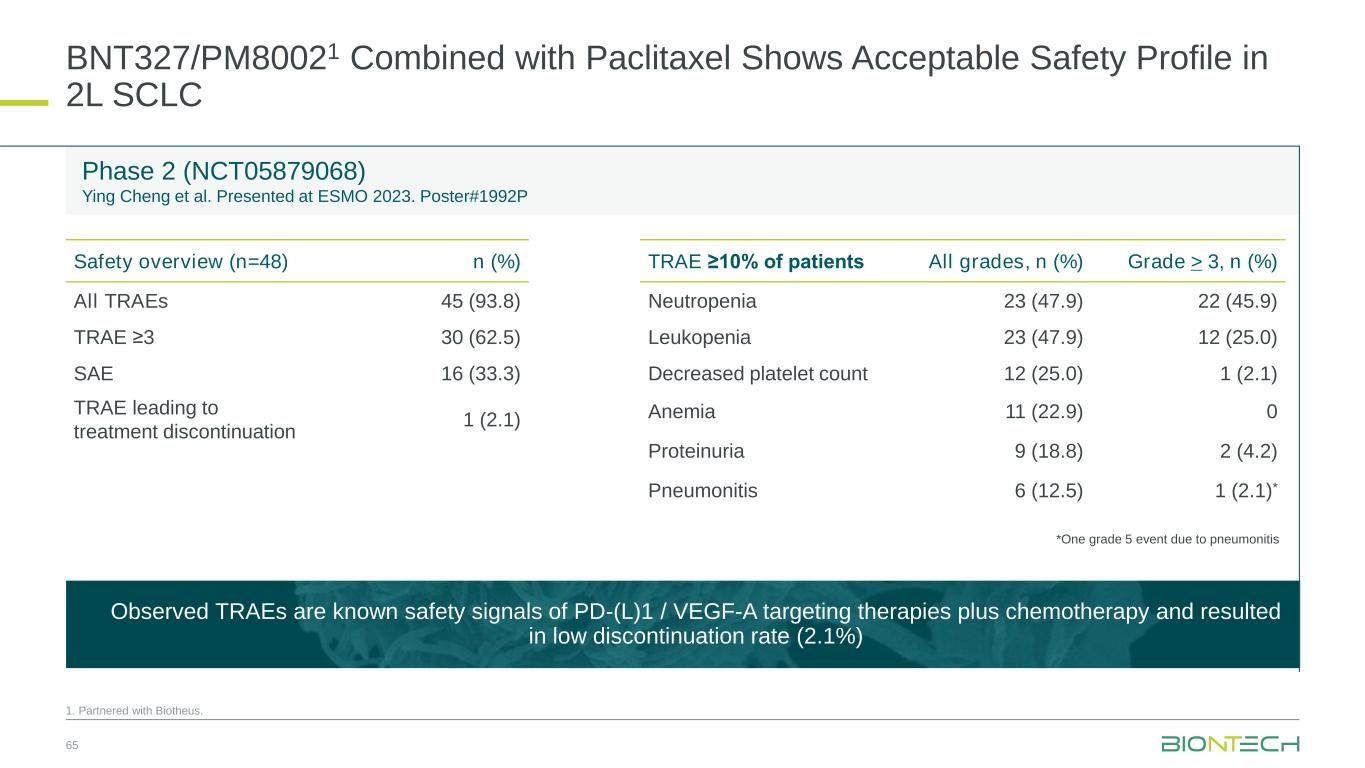
Task: Click the green accent bar beside the title
Action: pos(23,101)
